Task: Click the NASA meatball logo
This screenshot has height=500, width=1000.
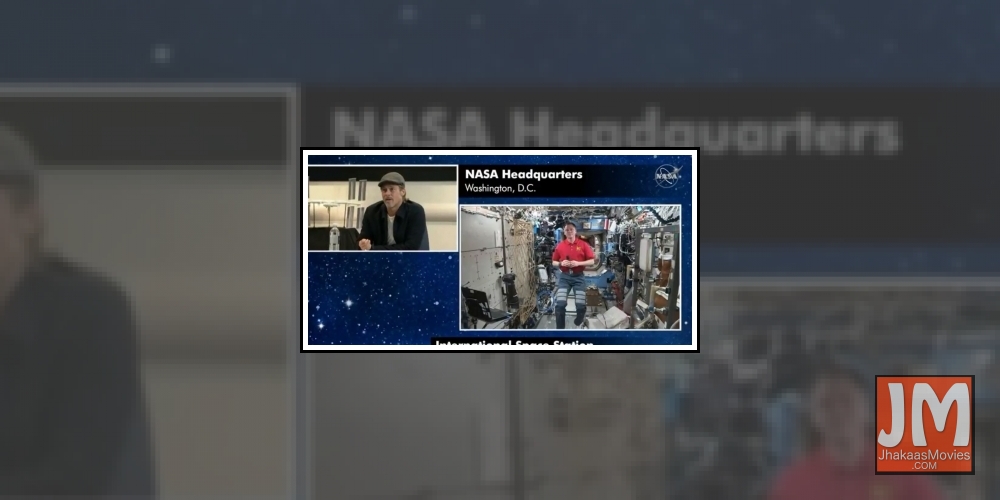Action: [x=667, y=175]
